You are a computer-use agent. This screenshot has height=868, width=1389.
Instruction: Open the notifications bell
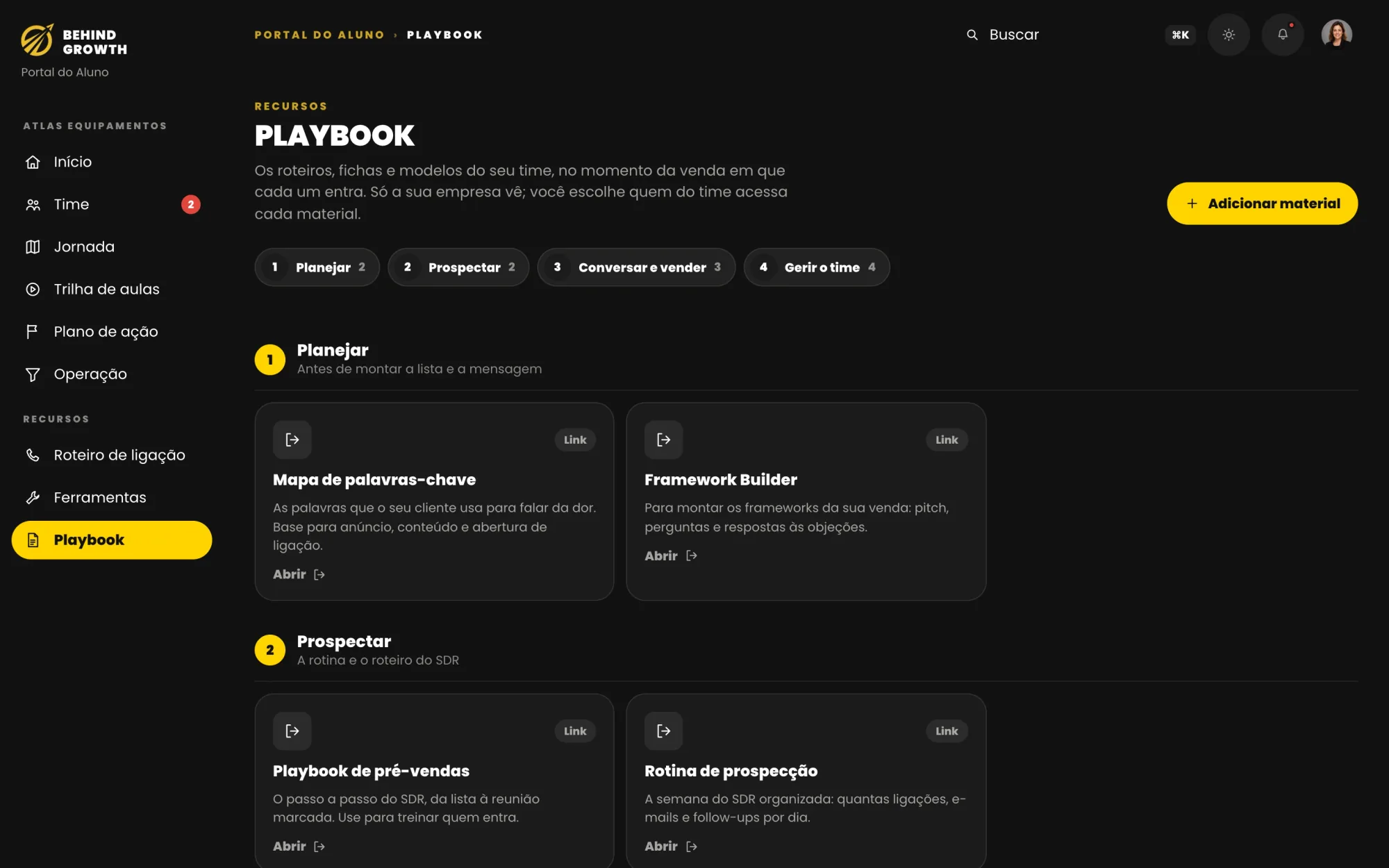1283,35
